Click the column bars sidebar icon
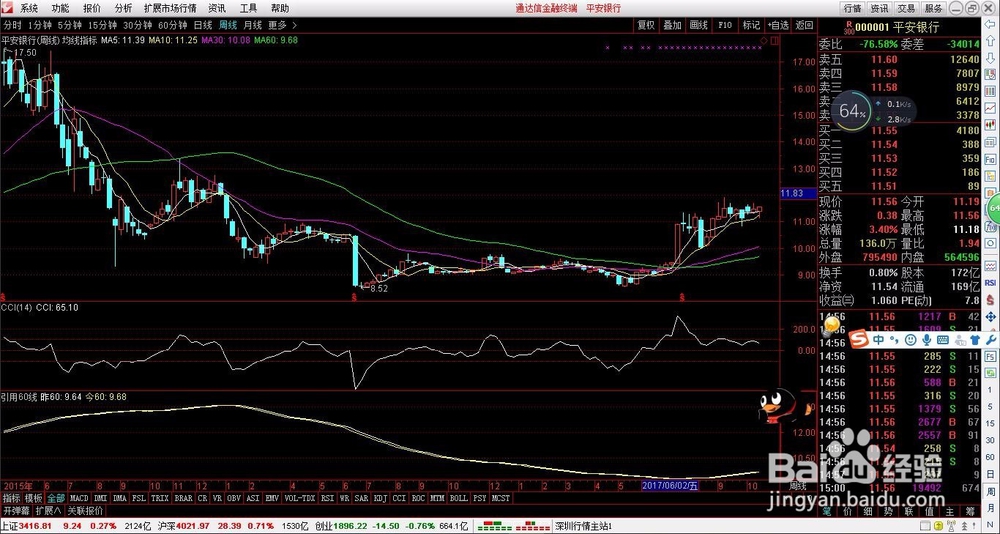The width and height of the screenshot is (1000, 534). (x=990, y=92)
